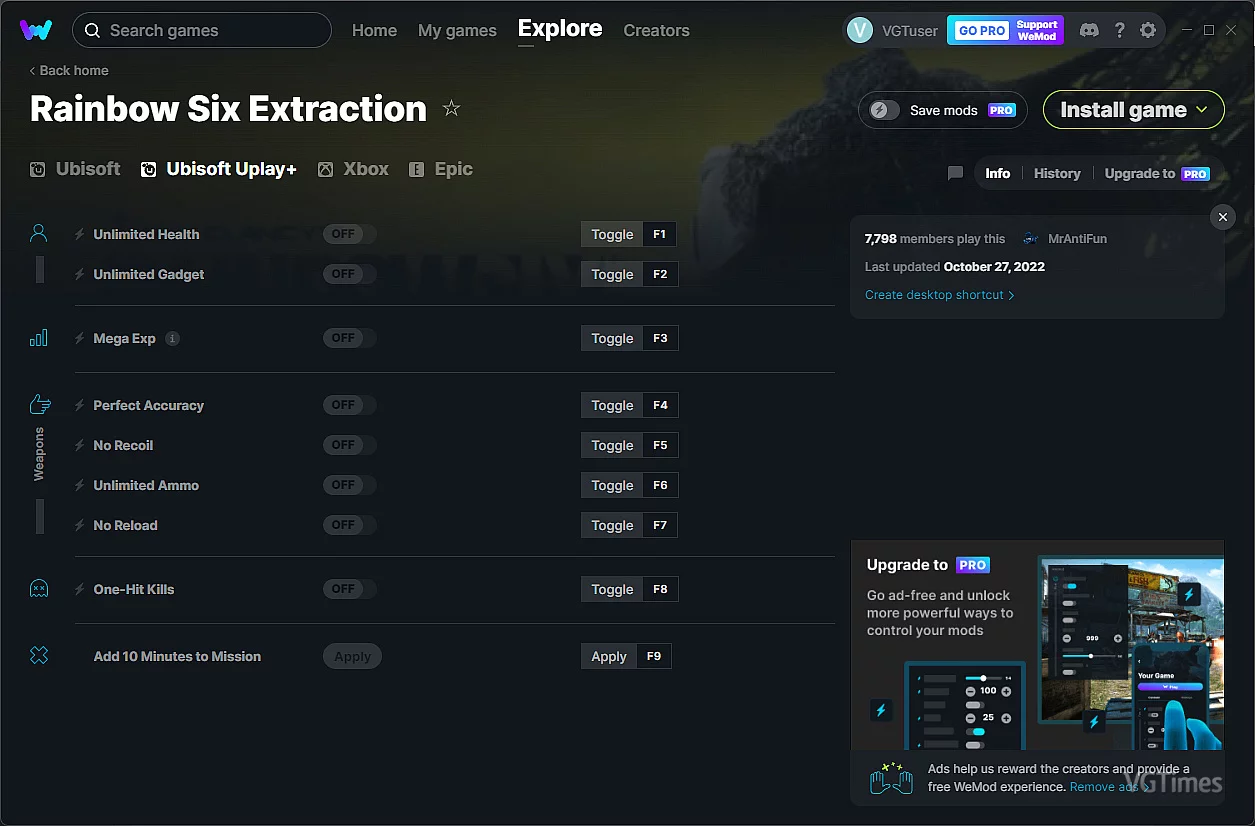Click the Upgrade to PRO tab link
The image size is (1255, 826).
pyautogui.click(x=1157, y=173)
